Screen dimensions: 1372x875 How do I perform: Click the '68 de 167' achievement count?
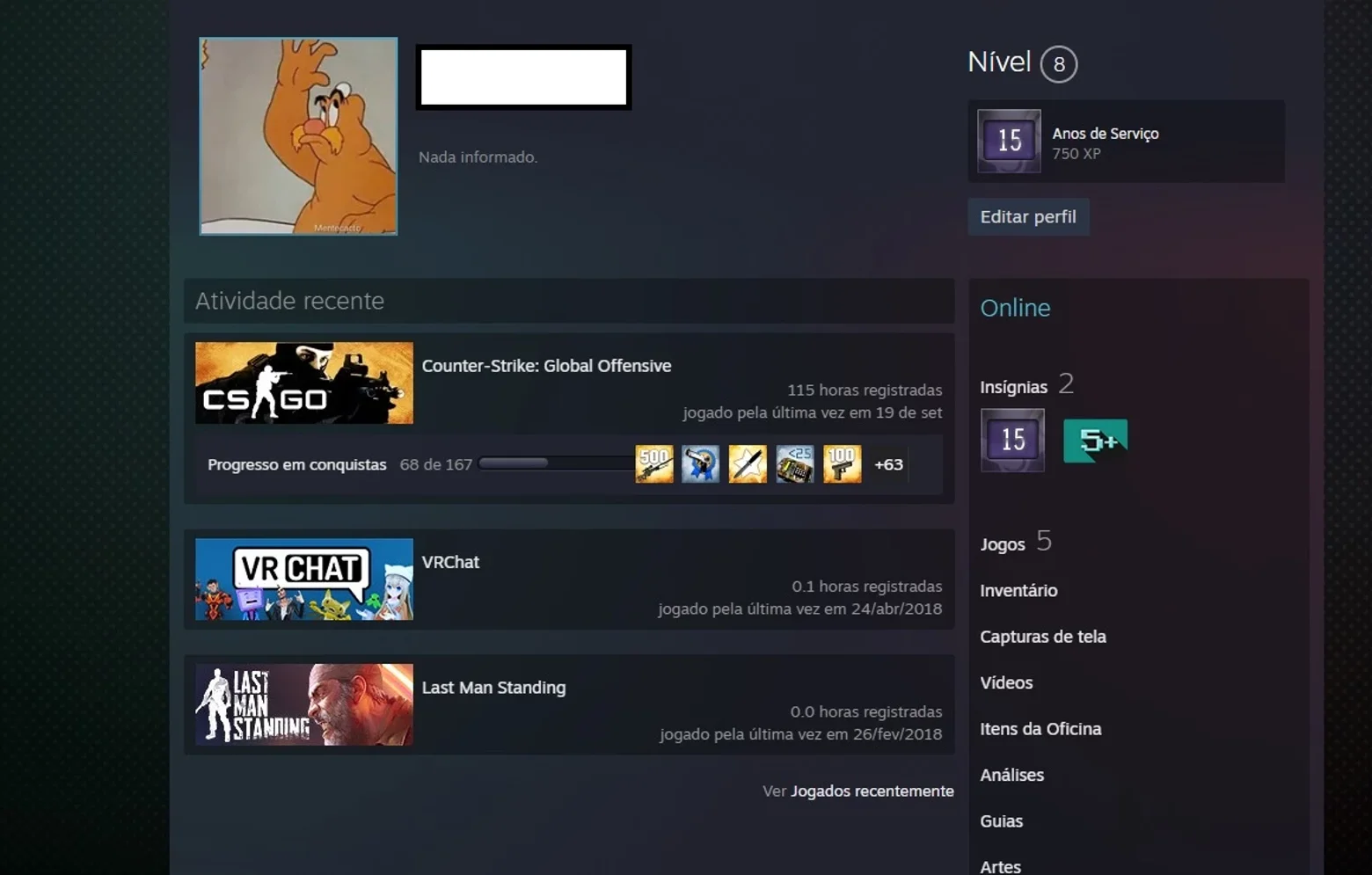point(435,464)
